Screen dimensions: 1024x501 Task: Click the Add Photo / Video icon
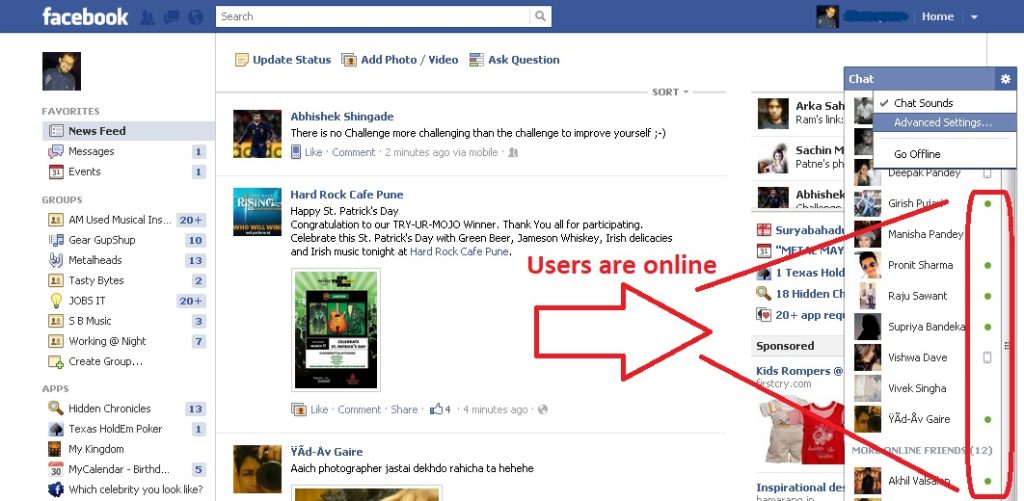[349, 60]
